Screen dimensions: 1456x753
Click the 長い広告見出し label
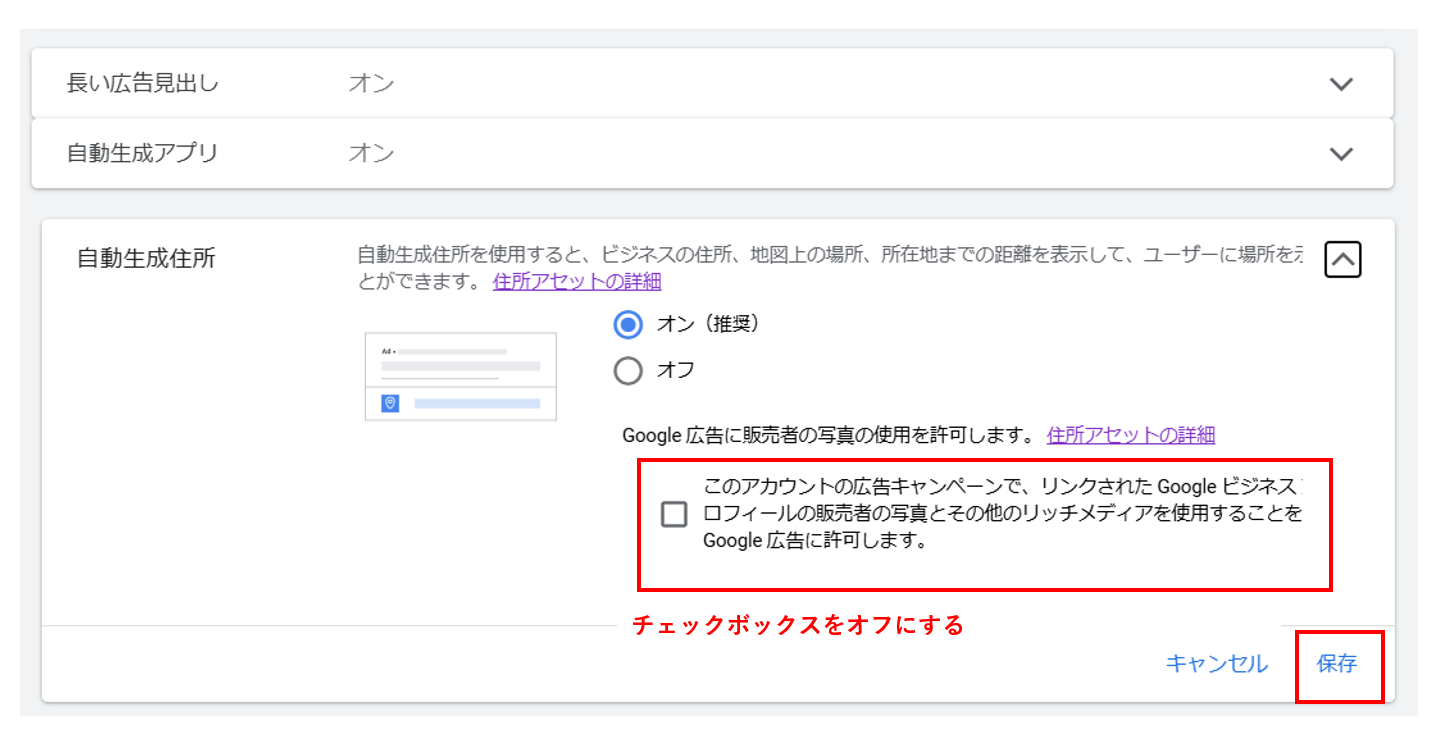(143, 84)
